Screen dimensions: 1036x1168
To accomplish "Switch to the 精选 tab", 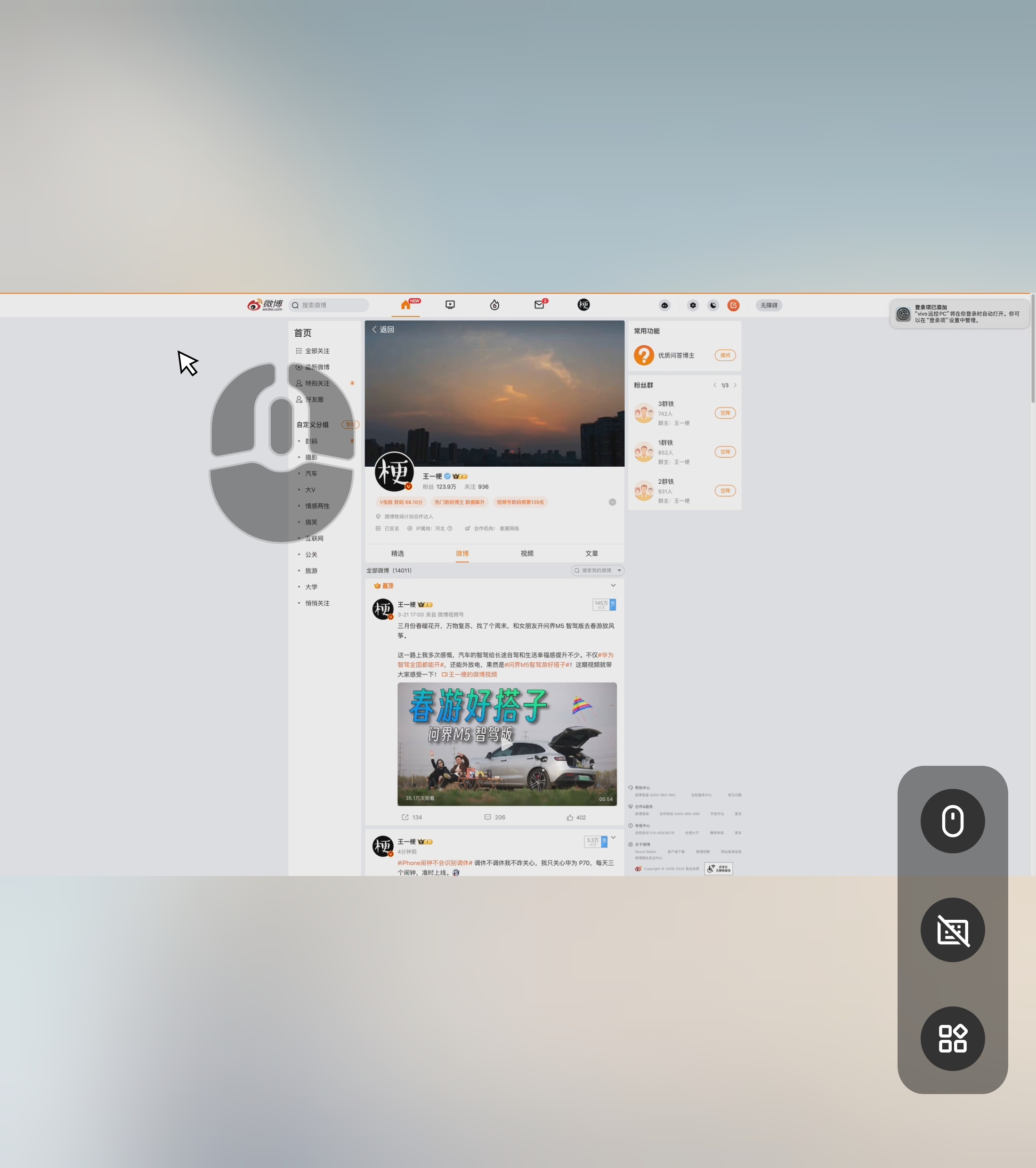I will (398, 554).
